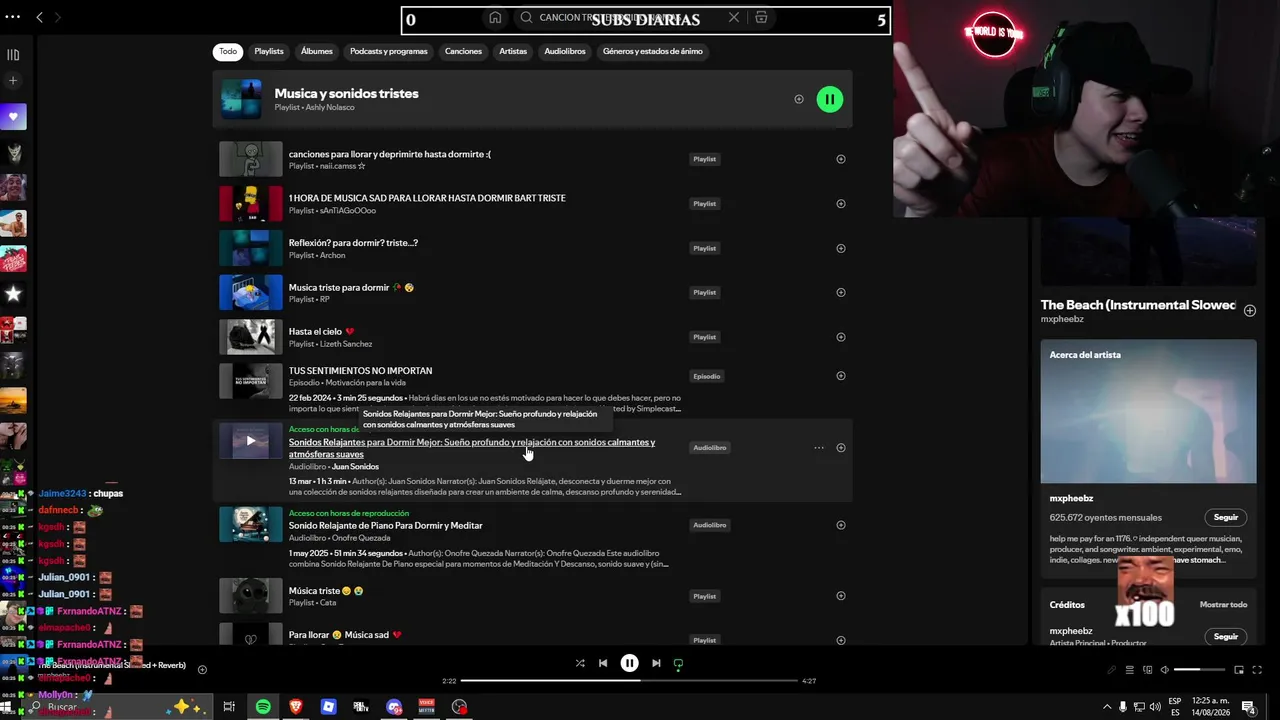Image resolution: width=1280 pixels, height=720 pixels.
Task: Follow mxpheebz in the Créditos section
Action: tap(1226, 636)
